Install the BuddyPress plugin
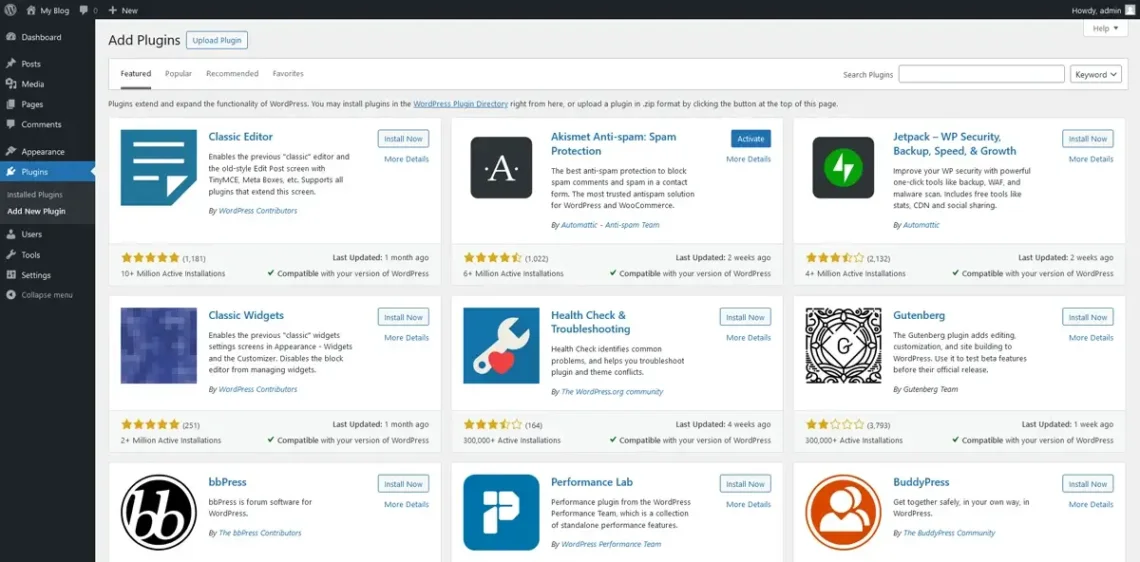 [1088, 484]
